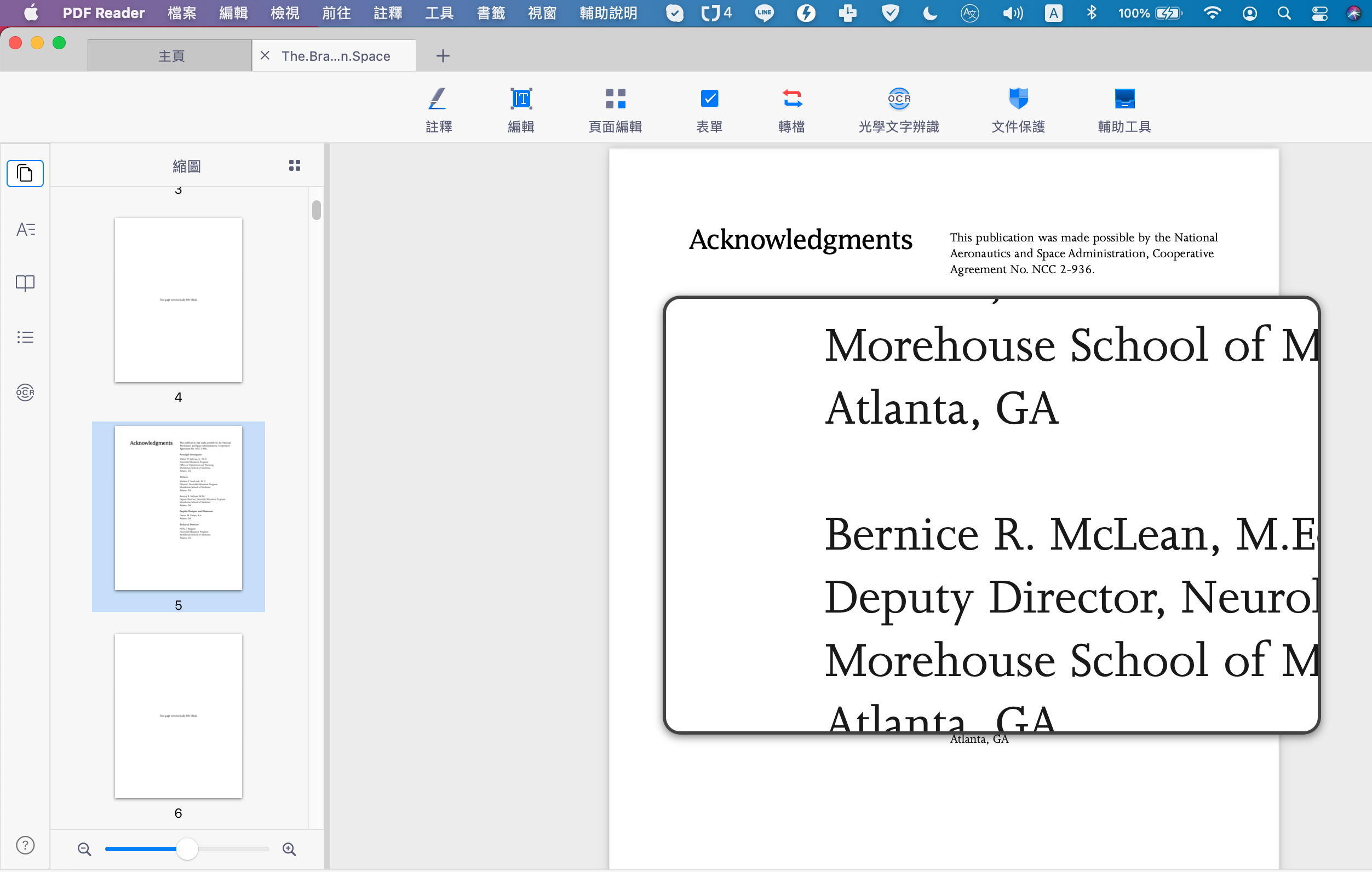
Task: Click the Acknowledgments heading in document
Action: [801, 239]
